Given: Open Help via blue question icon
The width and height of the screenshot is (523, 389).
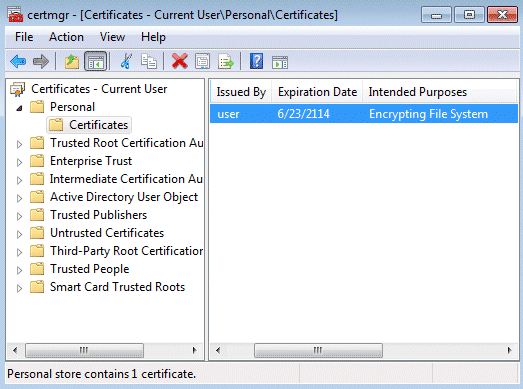Looking at the screenshot, I should (256, 61).
